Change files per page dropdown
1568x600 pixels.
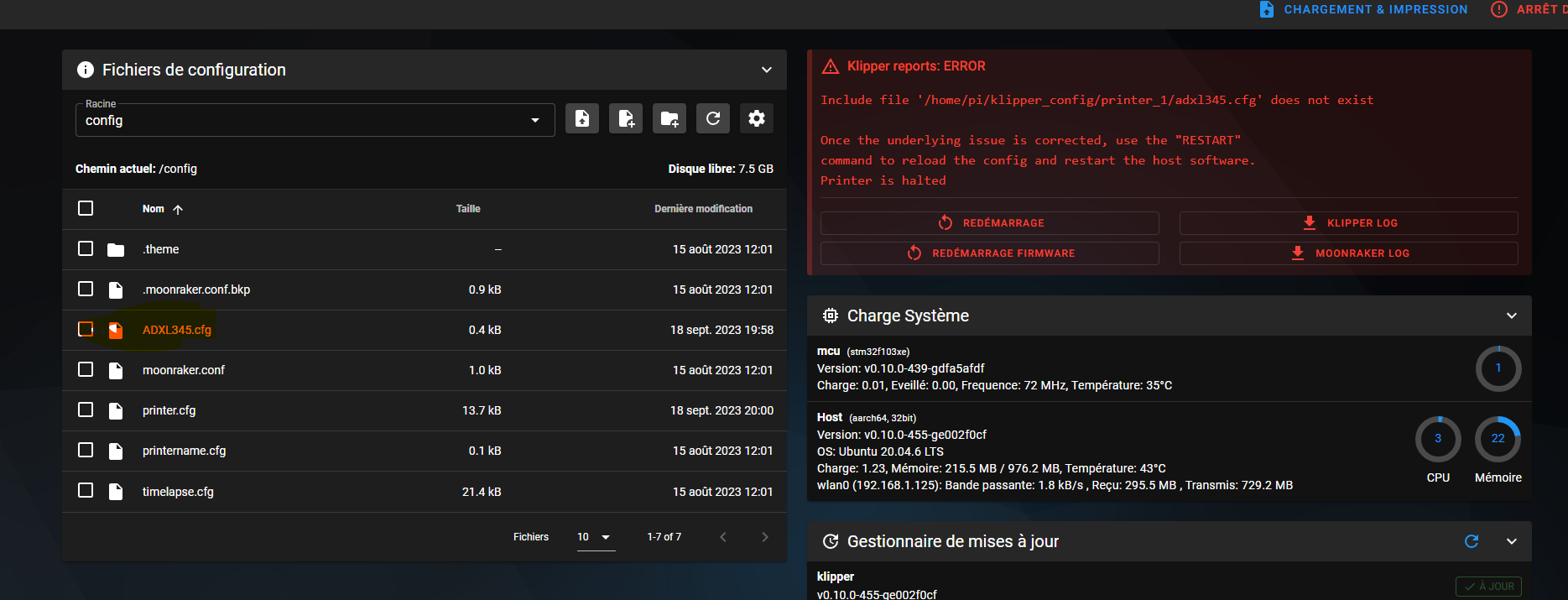pos(596,537)
